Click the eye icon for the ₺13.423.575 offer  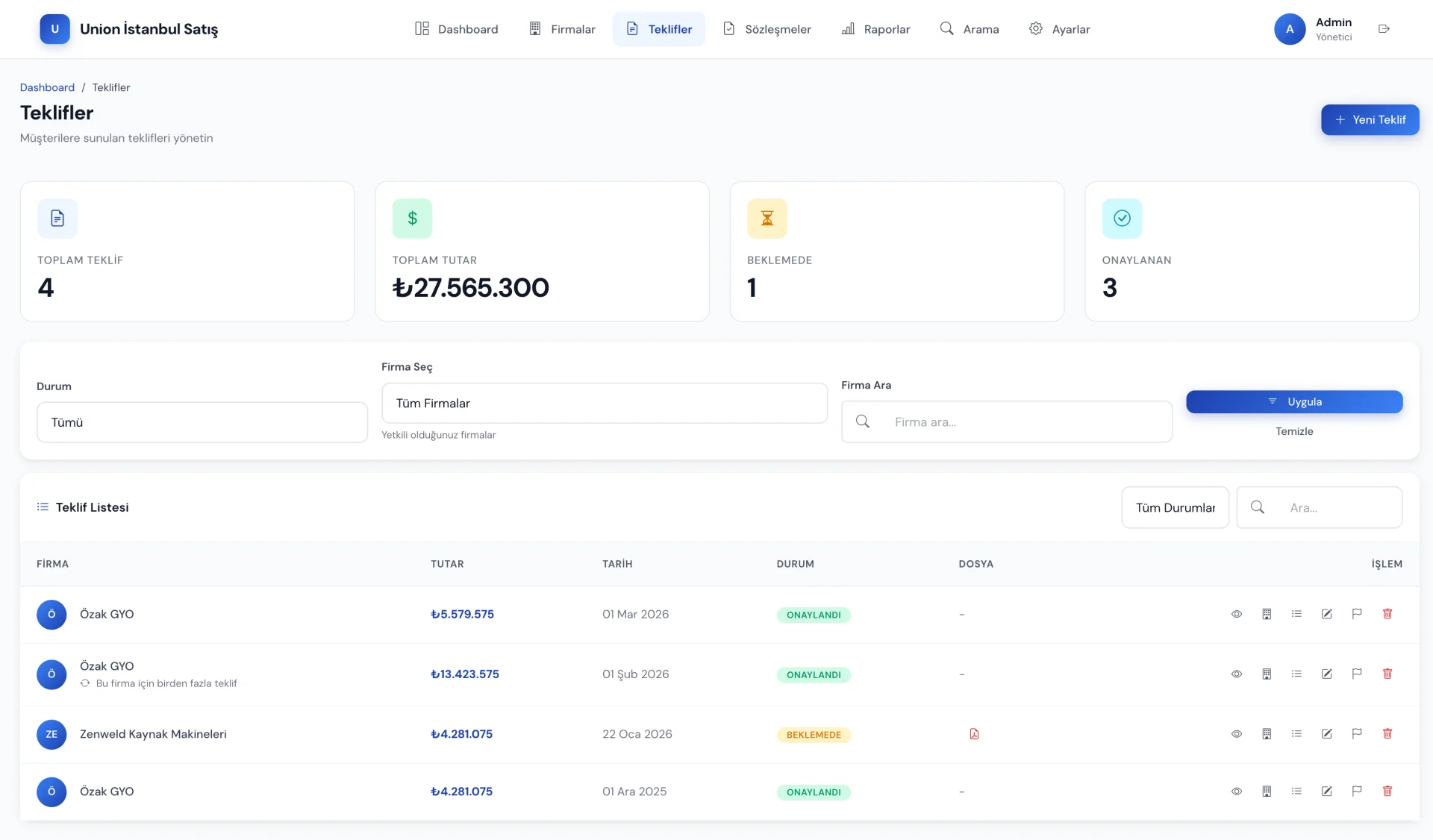point(1237,674)
